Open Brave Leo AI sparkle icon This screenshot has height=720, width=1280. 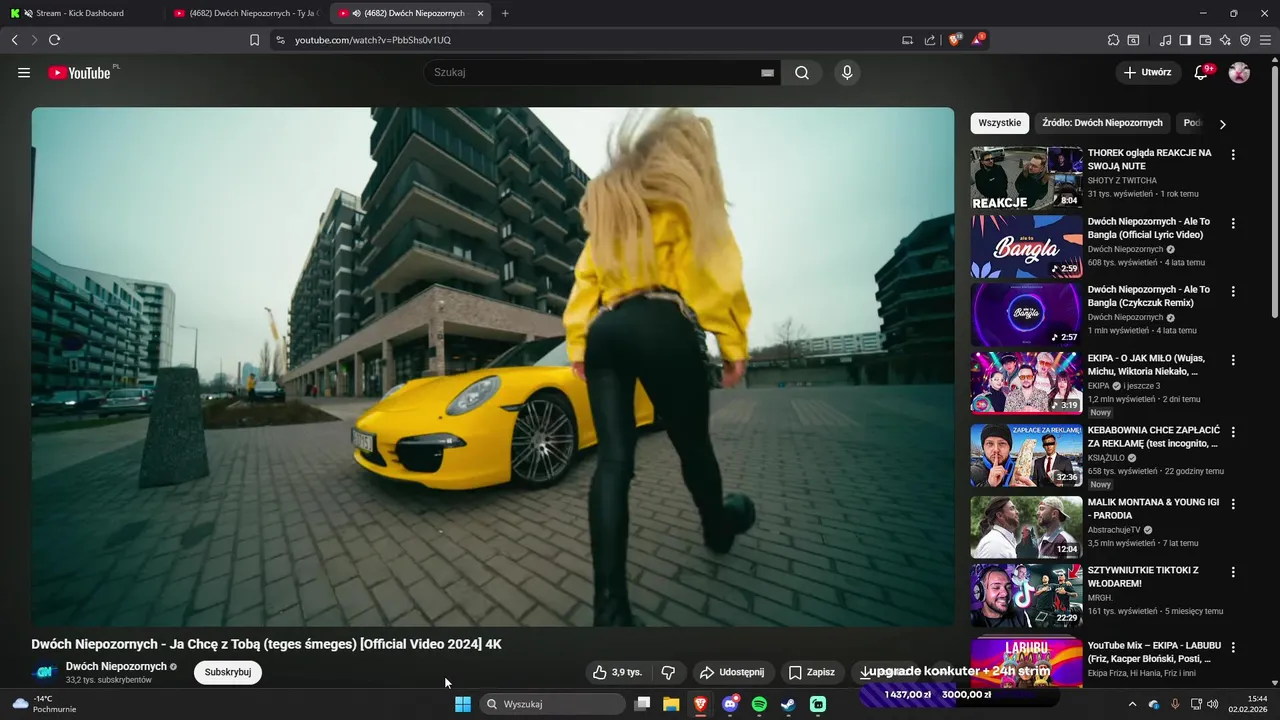click(1225, 40)
